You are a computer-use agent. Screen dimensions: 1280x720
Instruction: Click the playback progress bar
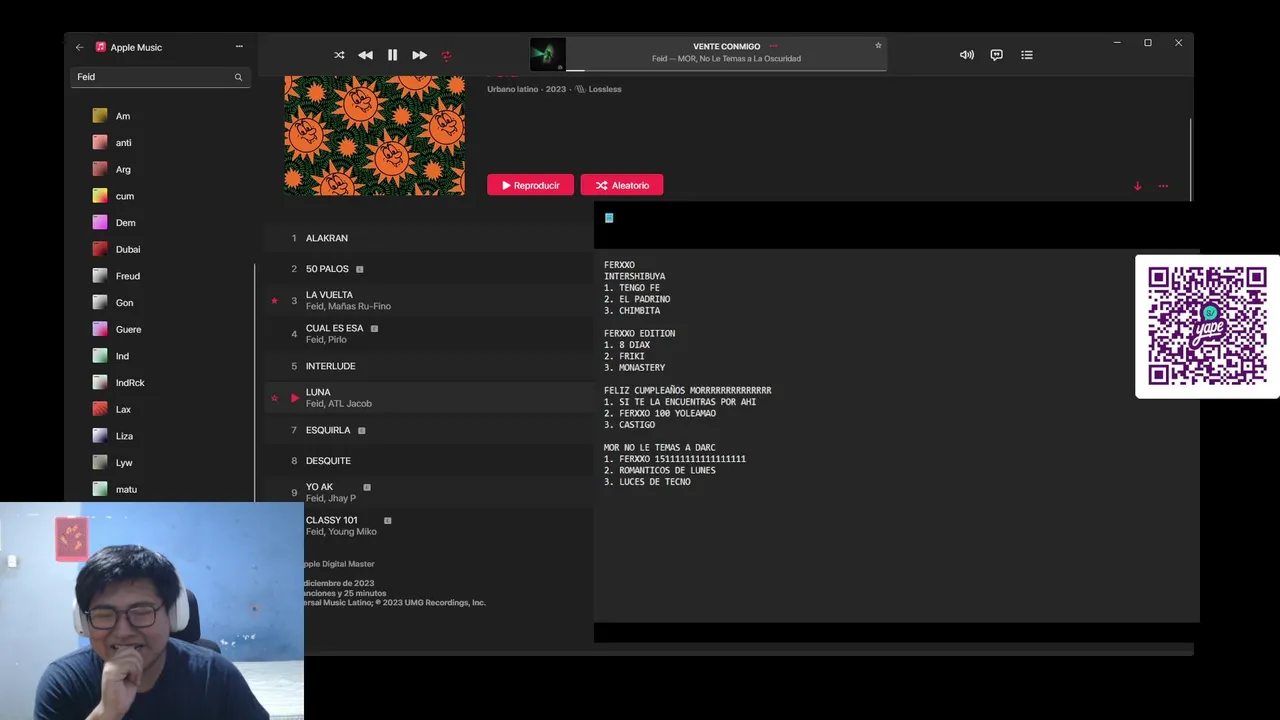(x=726, y=70)
